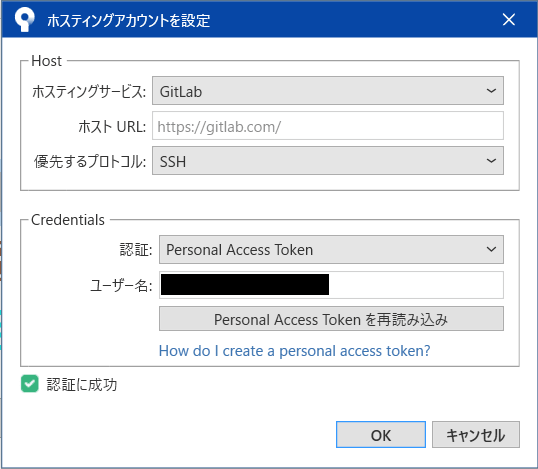Click the Personal Access Token を再読み込み button
538x469 pixels.
point(331,319)
